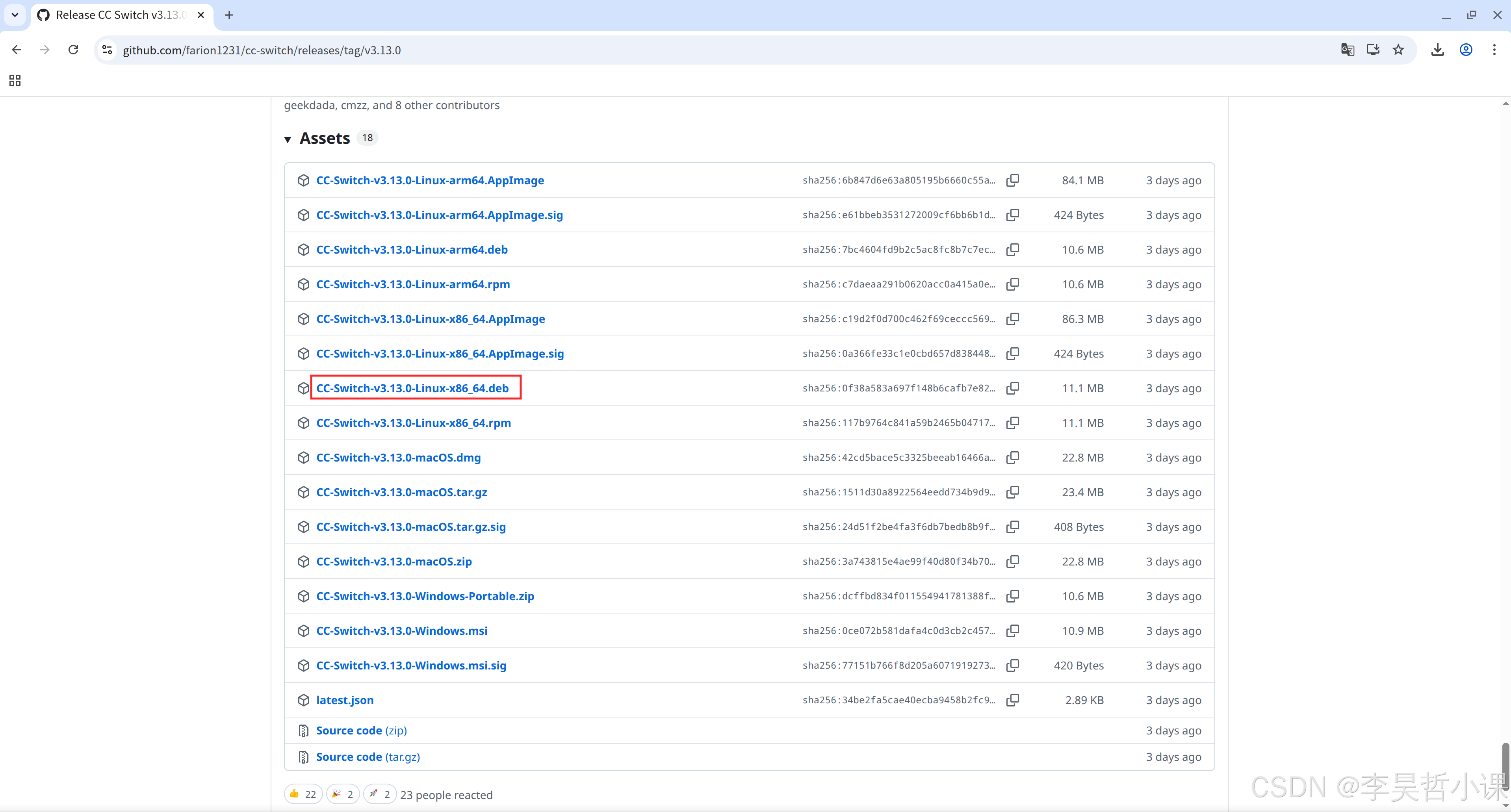Toggle the thumbs up reaction
This screenshot has height=812, width=1511.
(x=303, y=794)
